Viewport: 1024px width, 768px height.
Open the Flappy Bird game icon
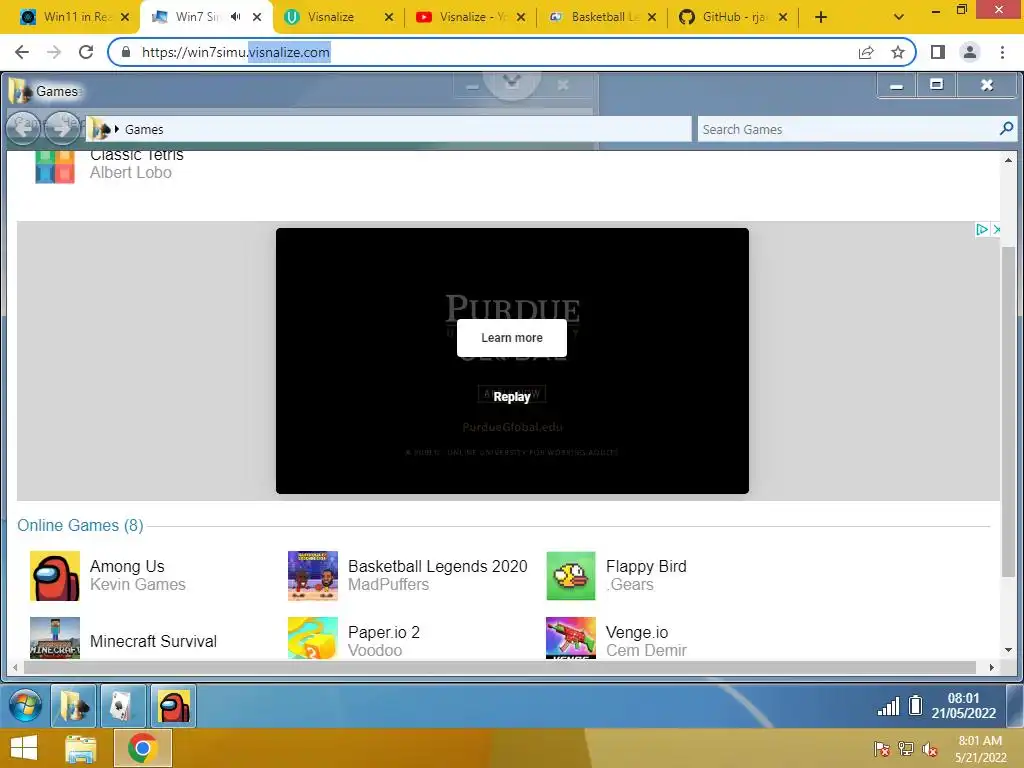[571, 576]
